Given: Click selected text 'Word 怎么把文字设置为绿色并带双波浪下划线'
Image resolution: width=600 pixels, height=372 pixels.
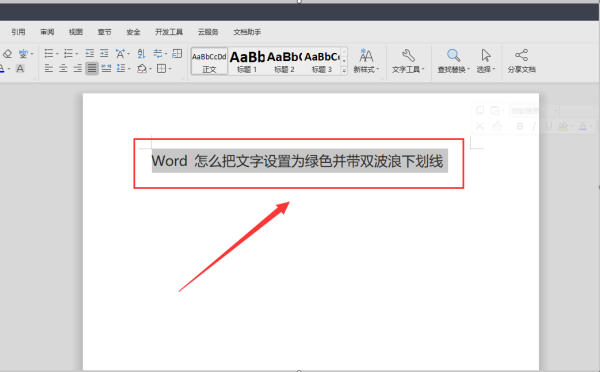Looking at the screenshot, I should pos(297,161).
